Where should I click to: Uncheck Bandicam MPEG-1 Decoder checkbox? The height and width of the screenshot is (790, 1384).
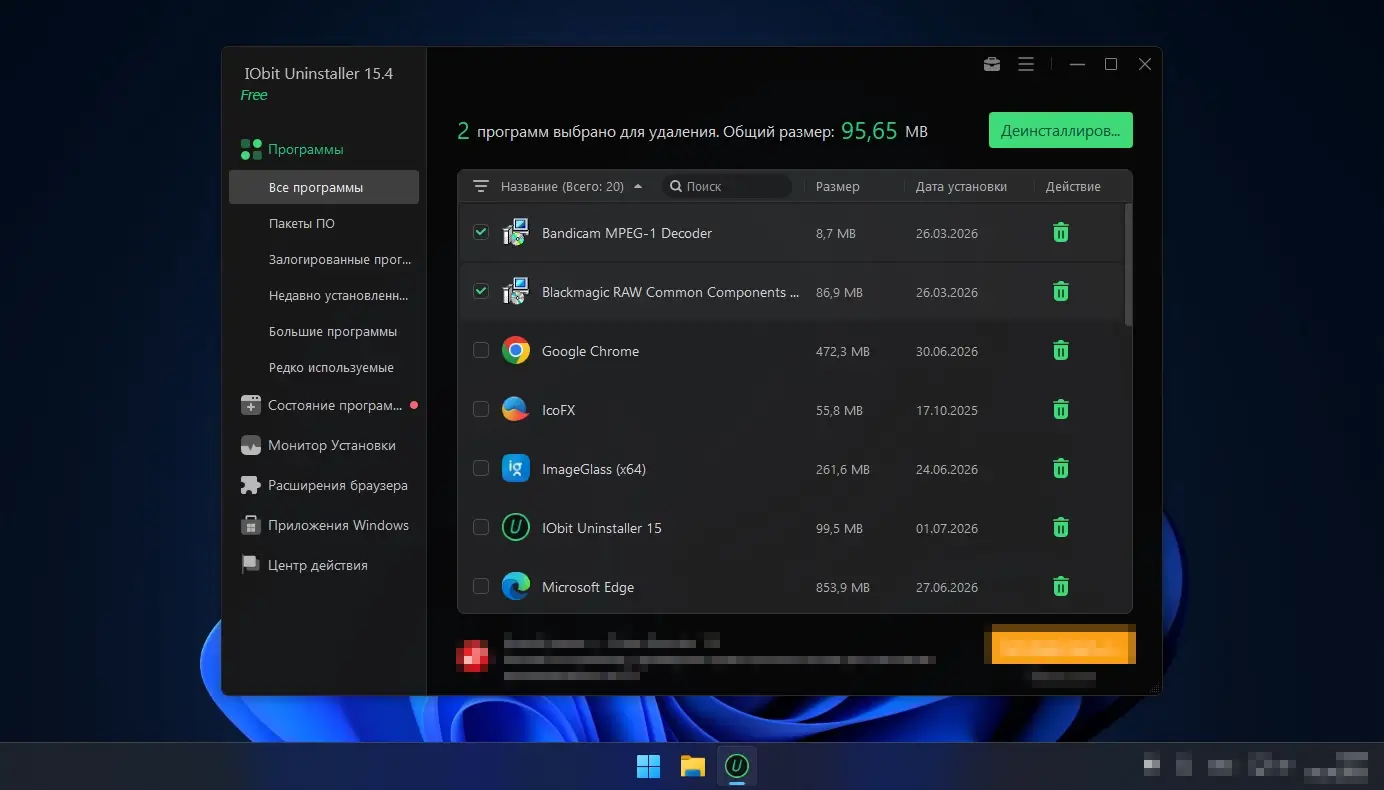(x=481, y=232)
